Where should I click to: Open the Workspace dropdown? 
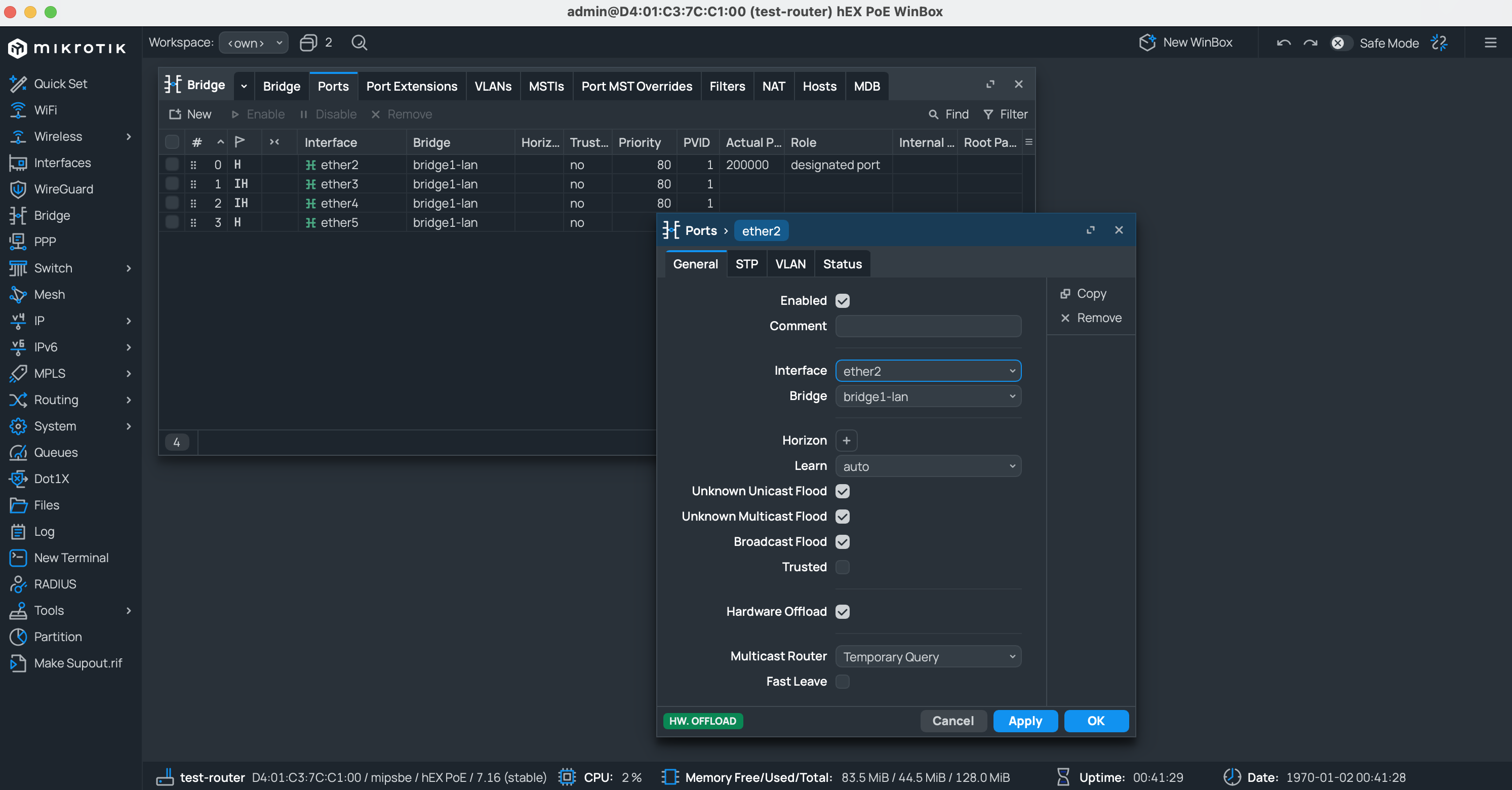254,43
